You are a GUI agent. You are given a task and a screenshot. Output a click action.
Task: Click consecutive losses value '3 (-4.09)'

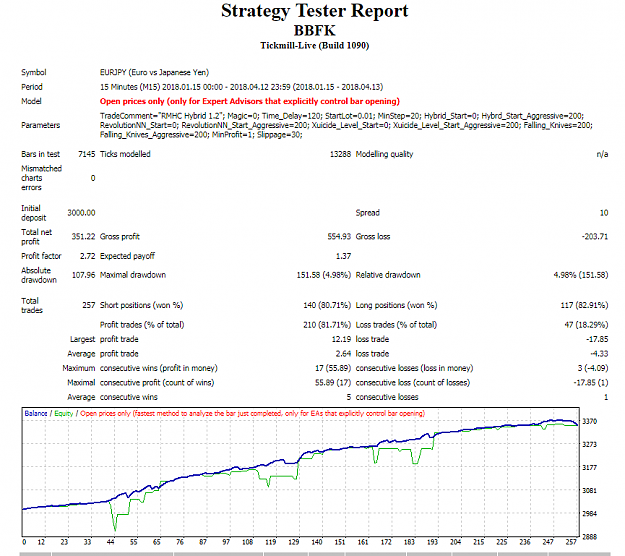tap(594, 368)
